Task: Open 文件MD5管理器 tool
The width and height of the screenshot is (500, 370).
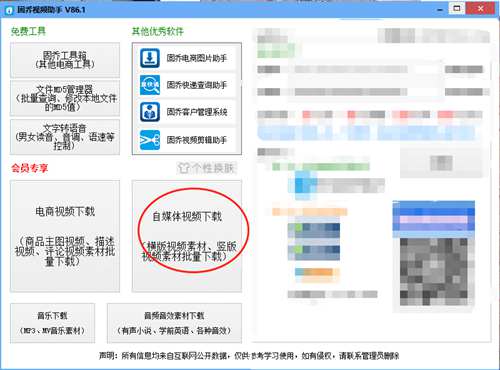Action: pyautogui.click(x=65, y=98)
